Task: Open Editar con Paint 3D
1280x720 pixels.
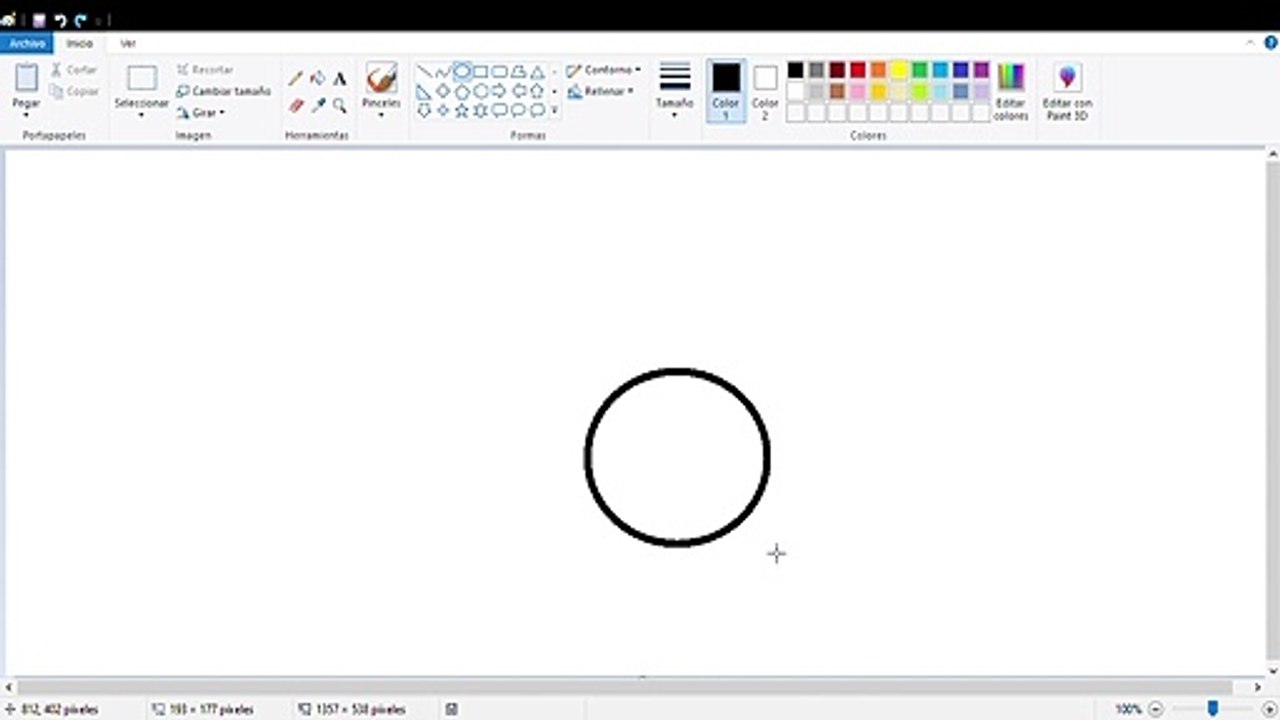Action: coord(1067,92)
